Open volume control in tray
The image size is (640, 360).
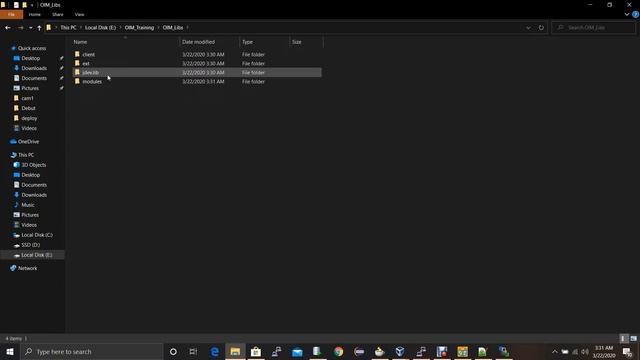[585, 351]
